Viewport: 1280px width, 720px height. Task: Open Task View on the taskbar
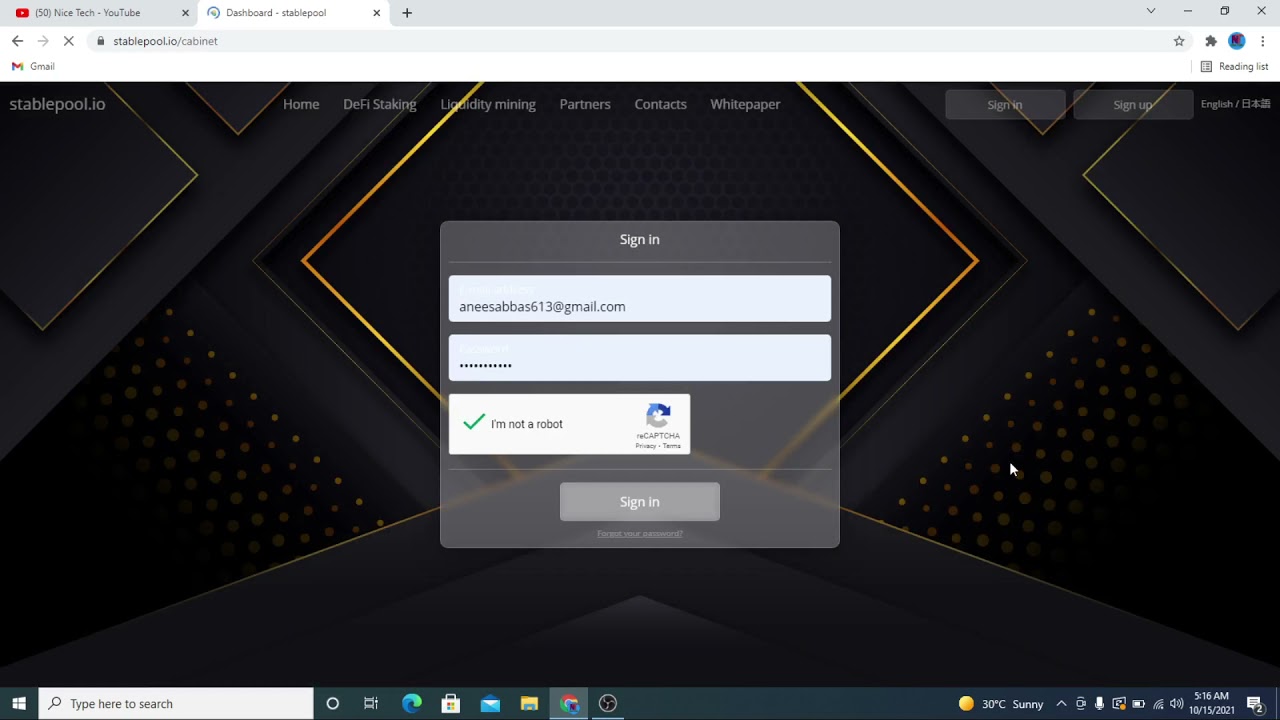tap(371, 703)
